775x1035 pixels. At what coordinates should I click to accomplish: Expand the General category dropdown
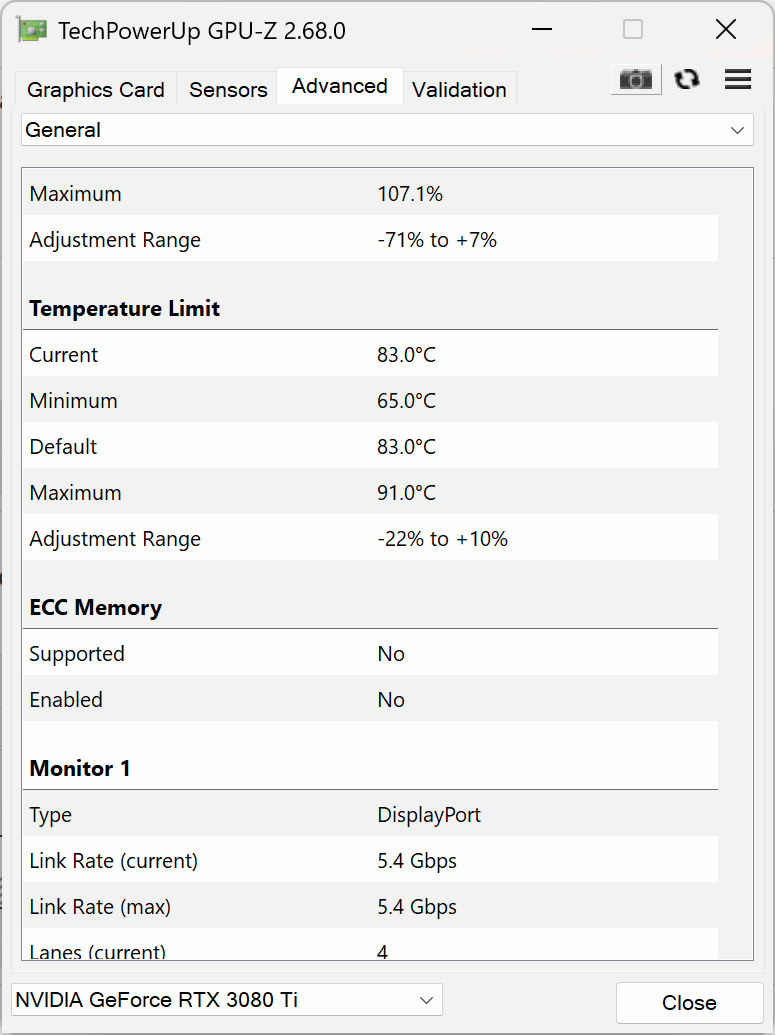(x=387, y=130)
